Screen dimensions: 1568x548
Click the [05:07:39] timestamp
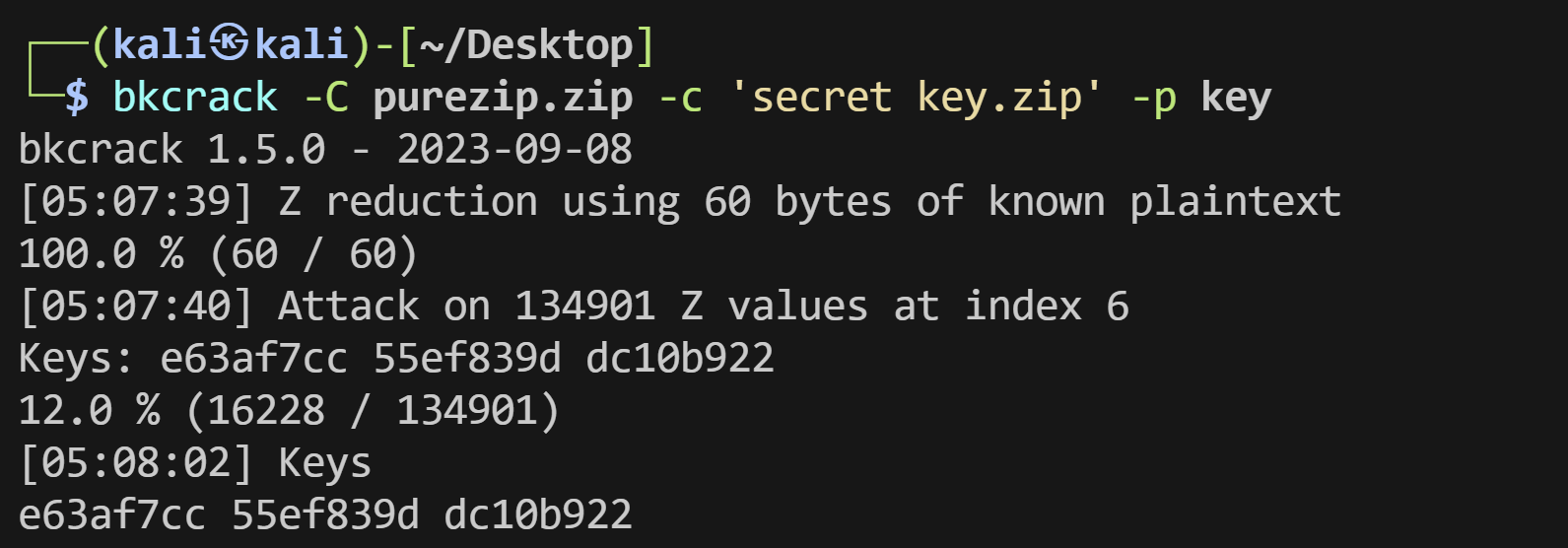(136, 201)
